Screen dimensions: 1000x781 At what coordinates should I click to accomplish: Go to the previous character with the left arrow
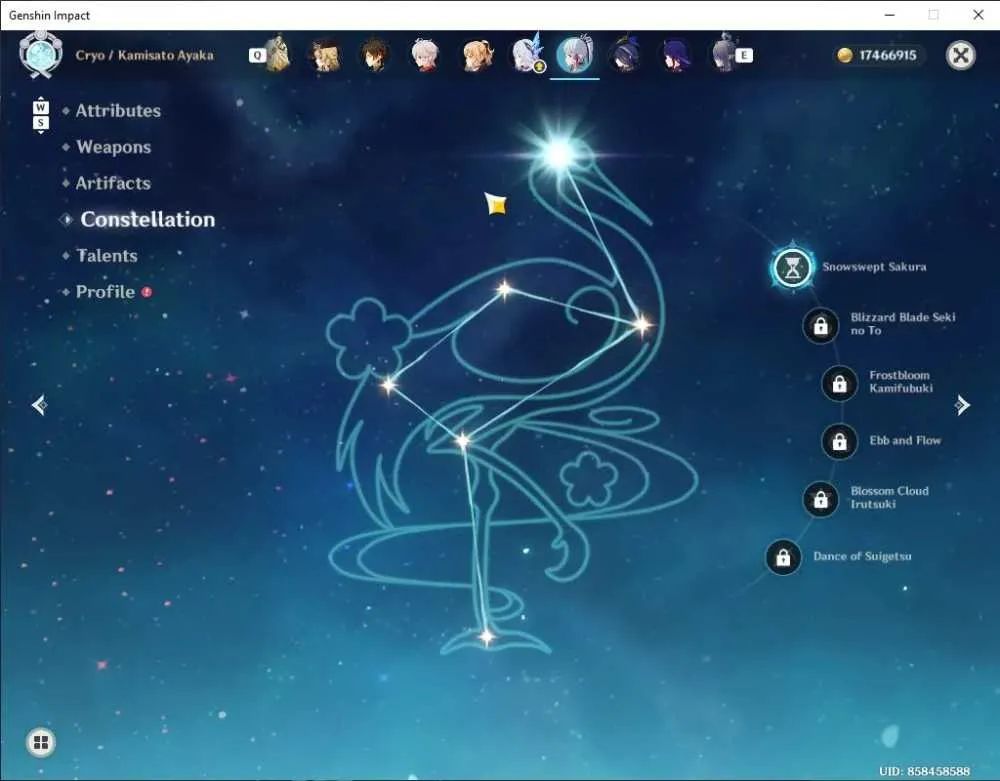pos(40,405)
